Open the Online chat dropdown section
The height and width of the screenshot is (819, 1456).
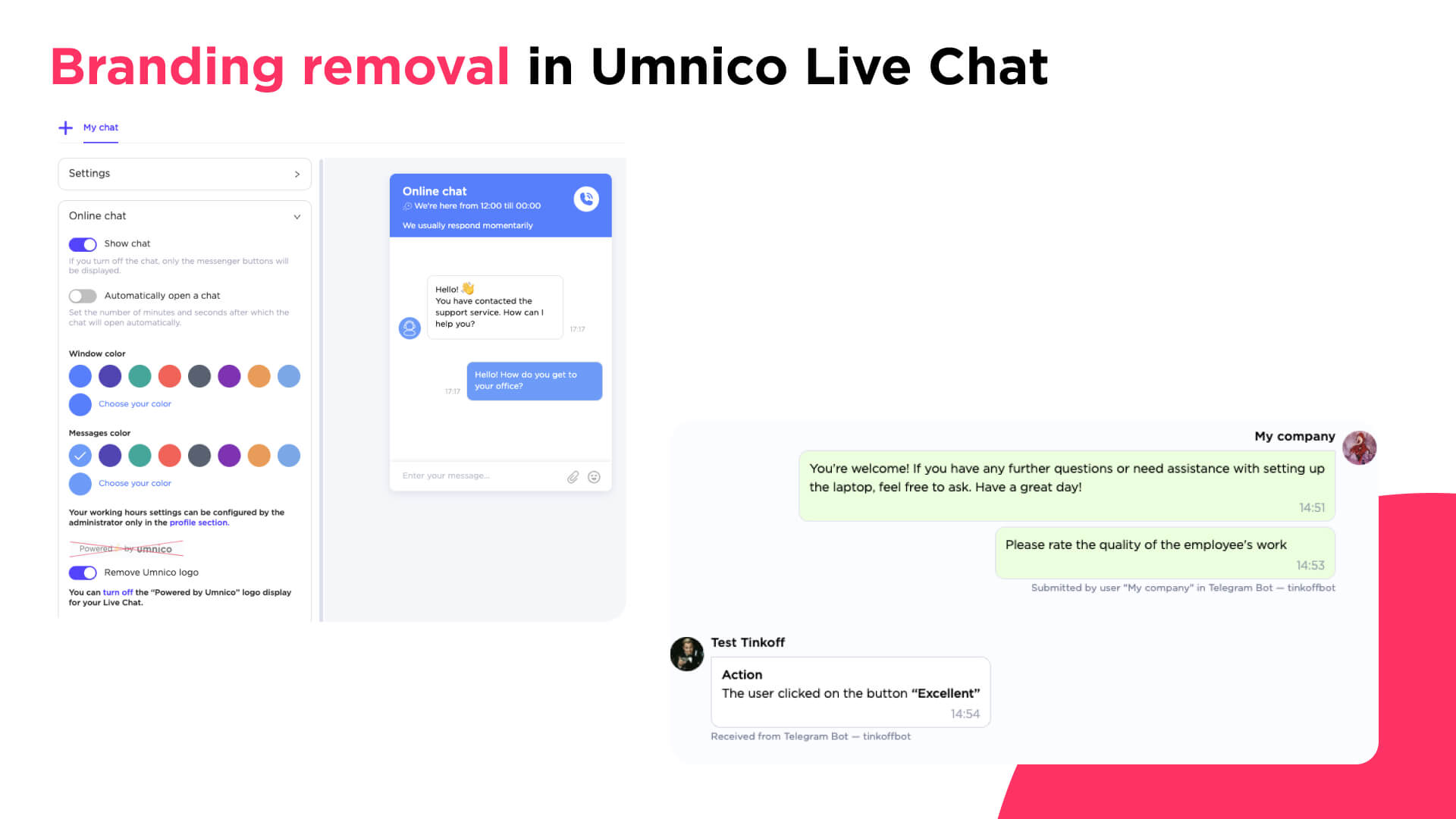183,215
